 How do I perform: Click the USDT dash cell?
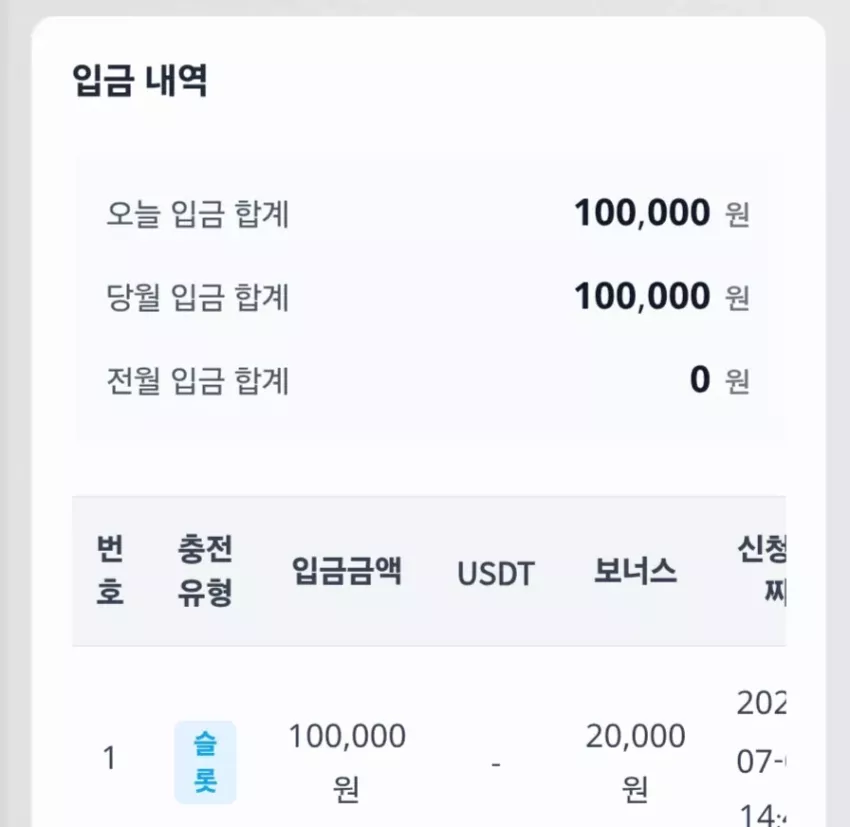pyautogui.click(x=496, y=764)
